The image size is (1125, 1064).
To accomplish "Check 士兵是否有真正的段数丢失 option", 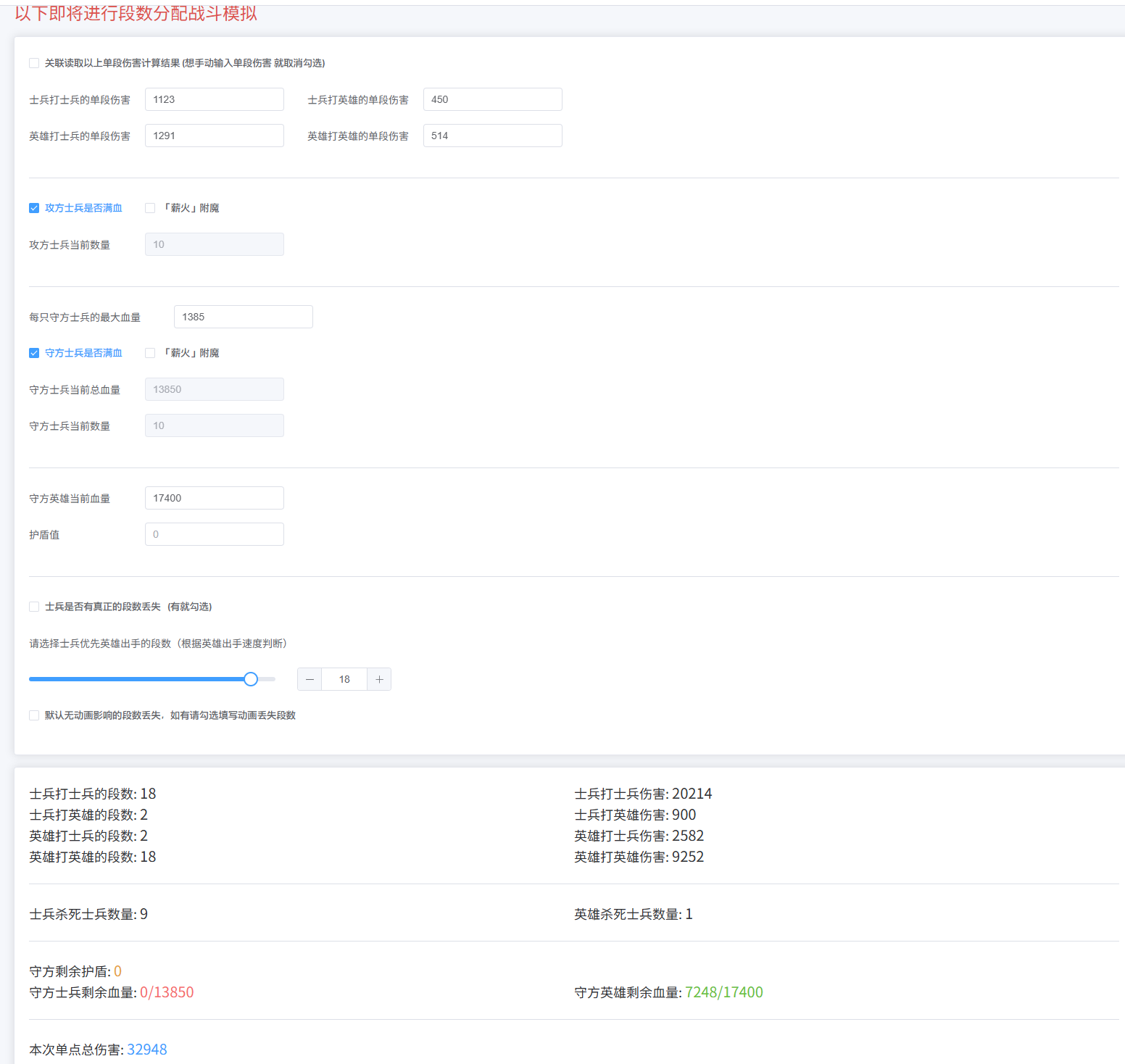I will click(x=34, y=607).
